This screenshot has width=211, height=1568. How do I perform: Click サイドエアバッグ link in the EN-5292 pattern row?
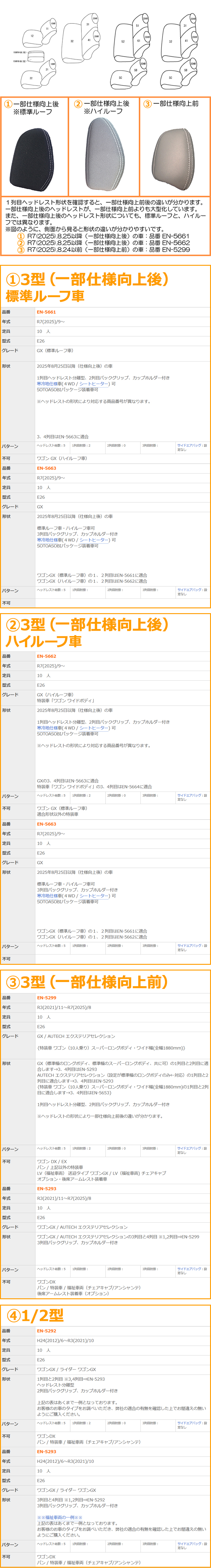pos(189,1423)
